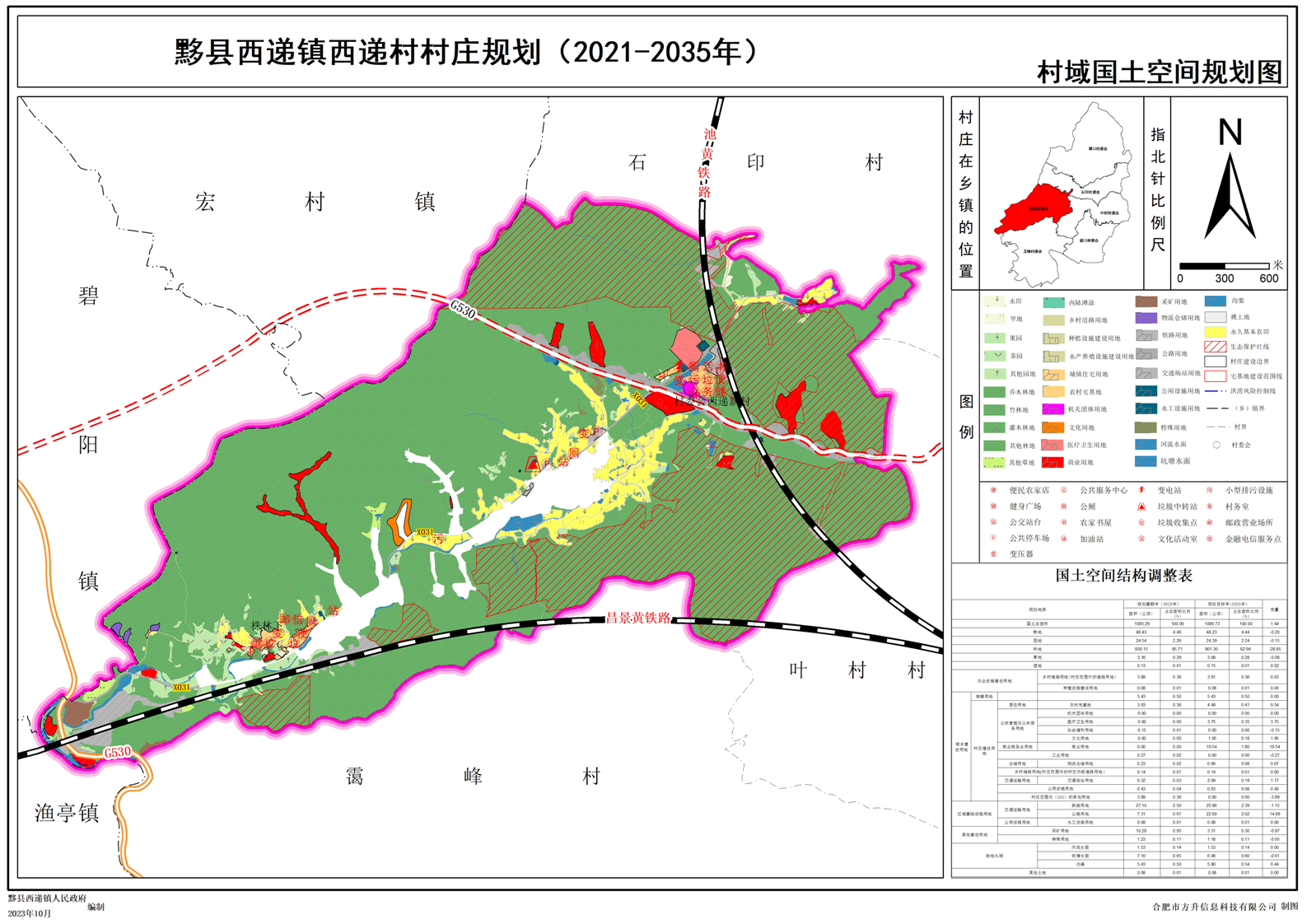
Task: Click the main title 黟县西递镇西递村村庄规划
Action: (358, 52)
